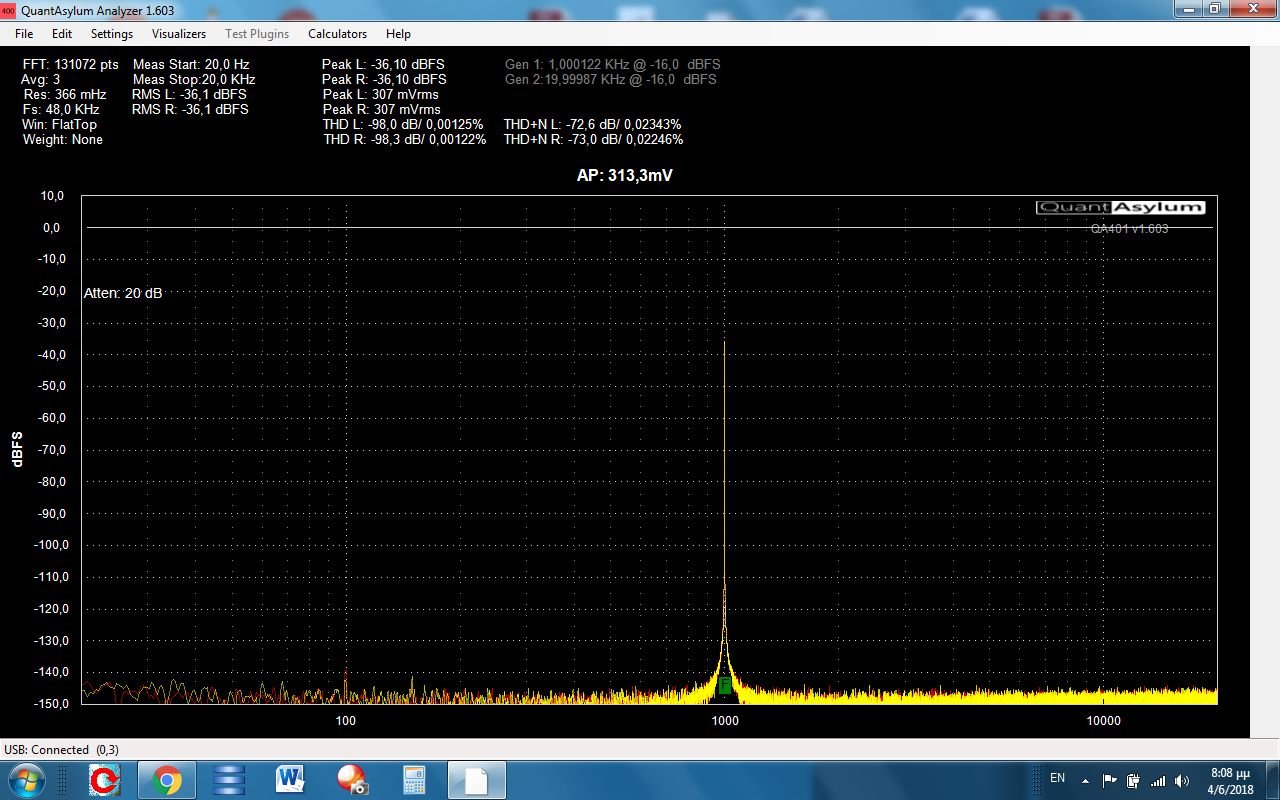Viewport: 1280px width, 800px height.
Task: Open the Help menu
Action: [x=398, y=34]
